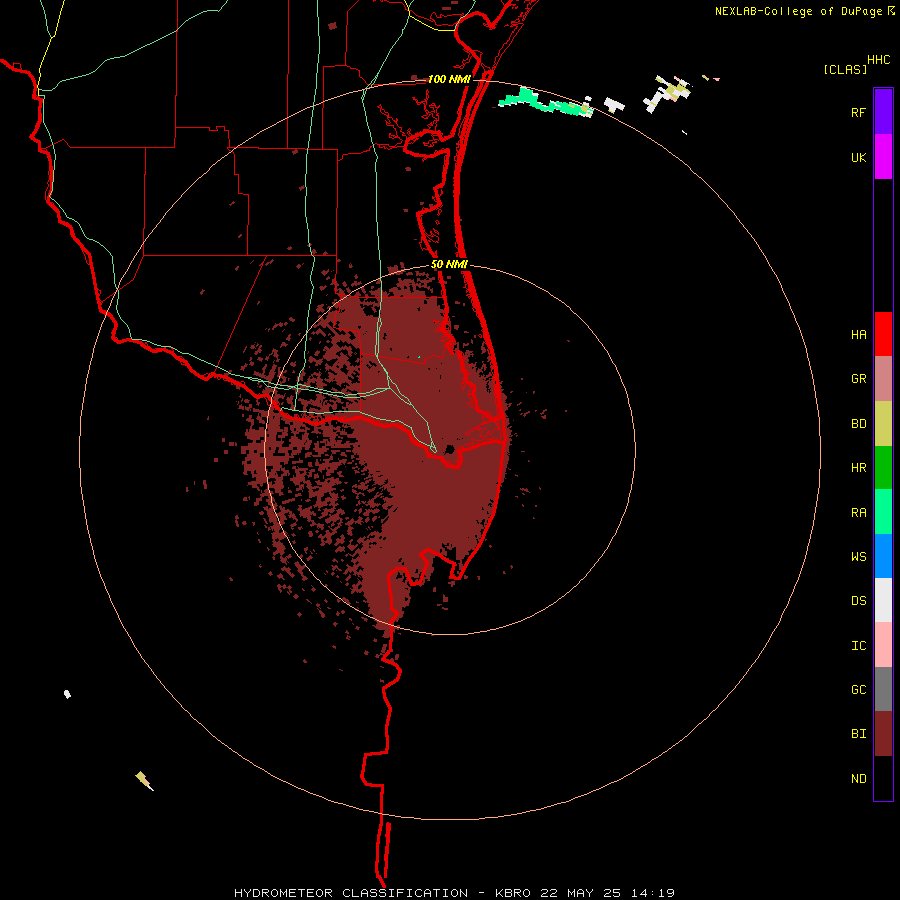
Task: Click the HR green legend swatch
Action: pos(883,468)
